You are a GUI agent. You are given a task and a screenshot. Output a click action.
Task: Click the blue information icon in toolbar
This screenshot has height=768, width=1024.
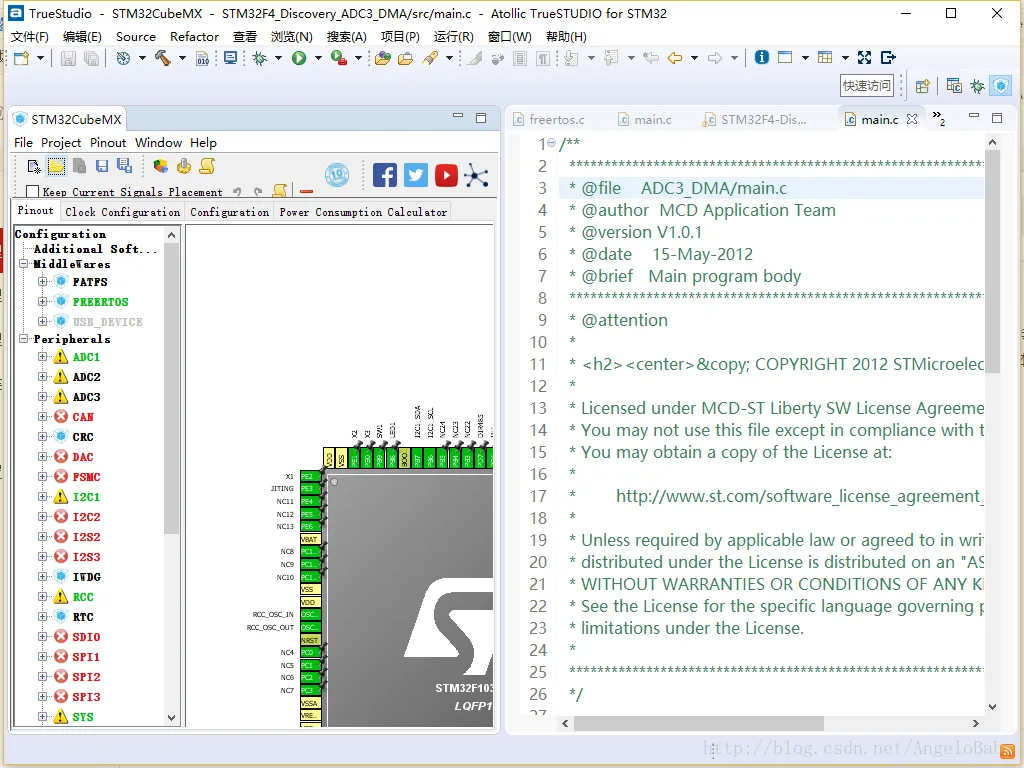coord(761,57)
